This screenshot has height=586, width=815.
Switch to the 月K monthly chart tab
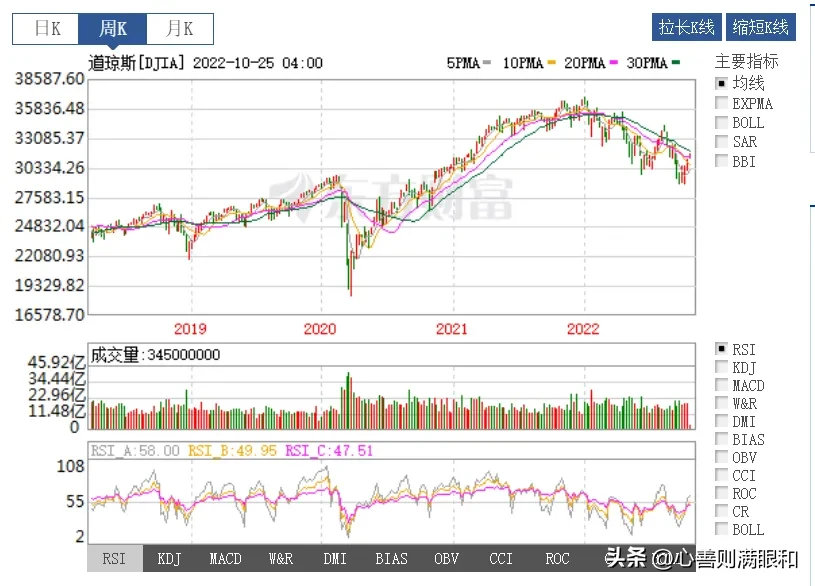[180, 29]
